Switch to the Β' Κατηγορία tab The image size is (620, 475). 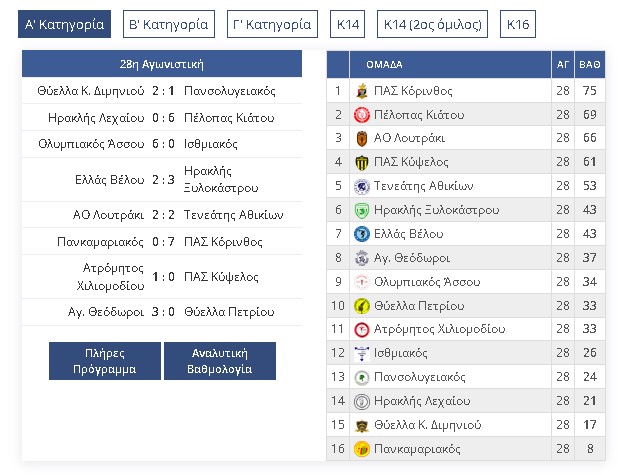(x=166, y=24)
